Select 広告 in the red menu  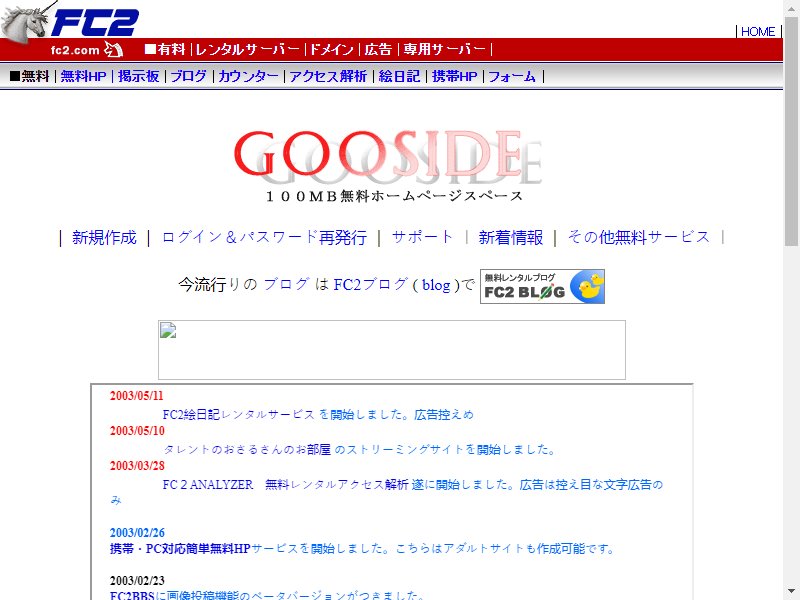coord(378,49)
